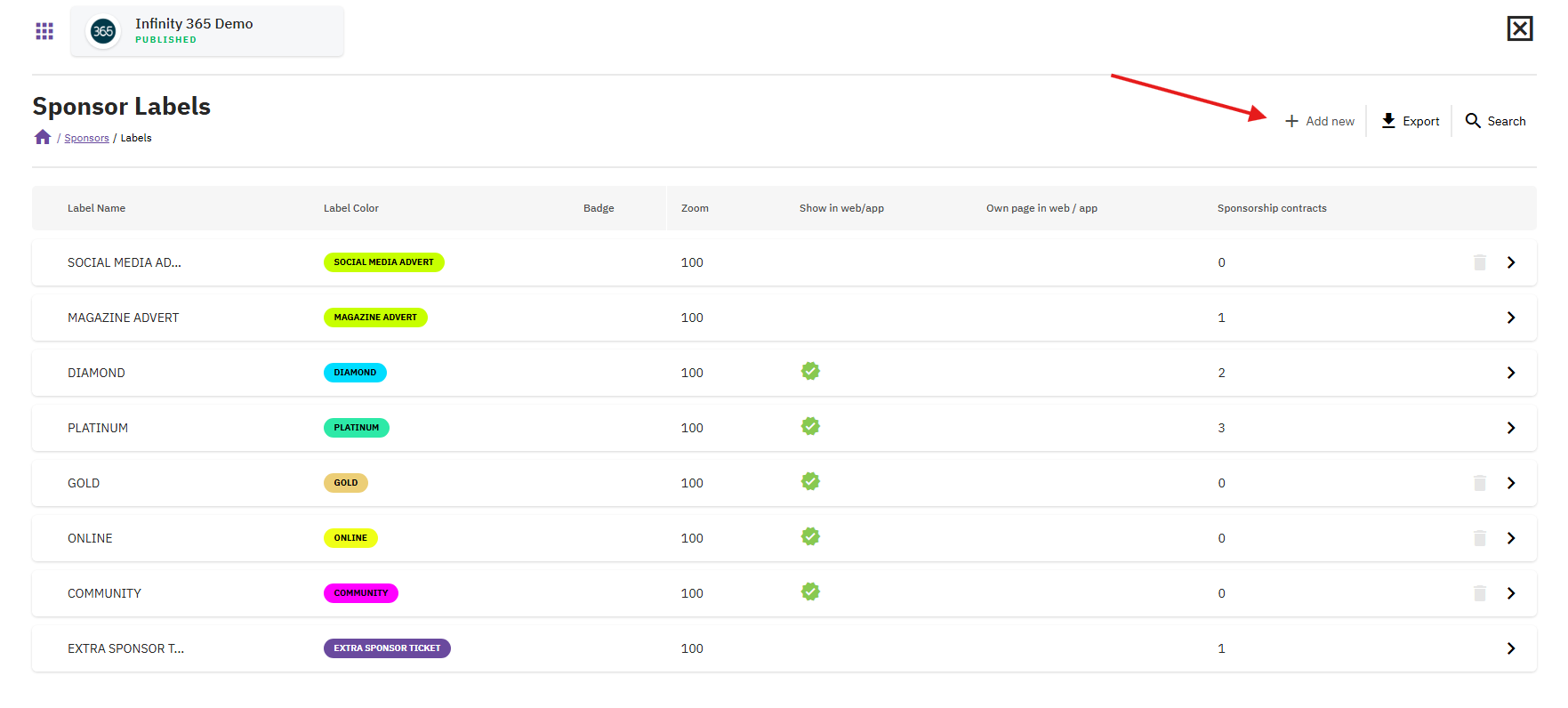
Task: Open the Infinity 365 Demo event card
Action: click(x=207, y=31)
